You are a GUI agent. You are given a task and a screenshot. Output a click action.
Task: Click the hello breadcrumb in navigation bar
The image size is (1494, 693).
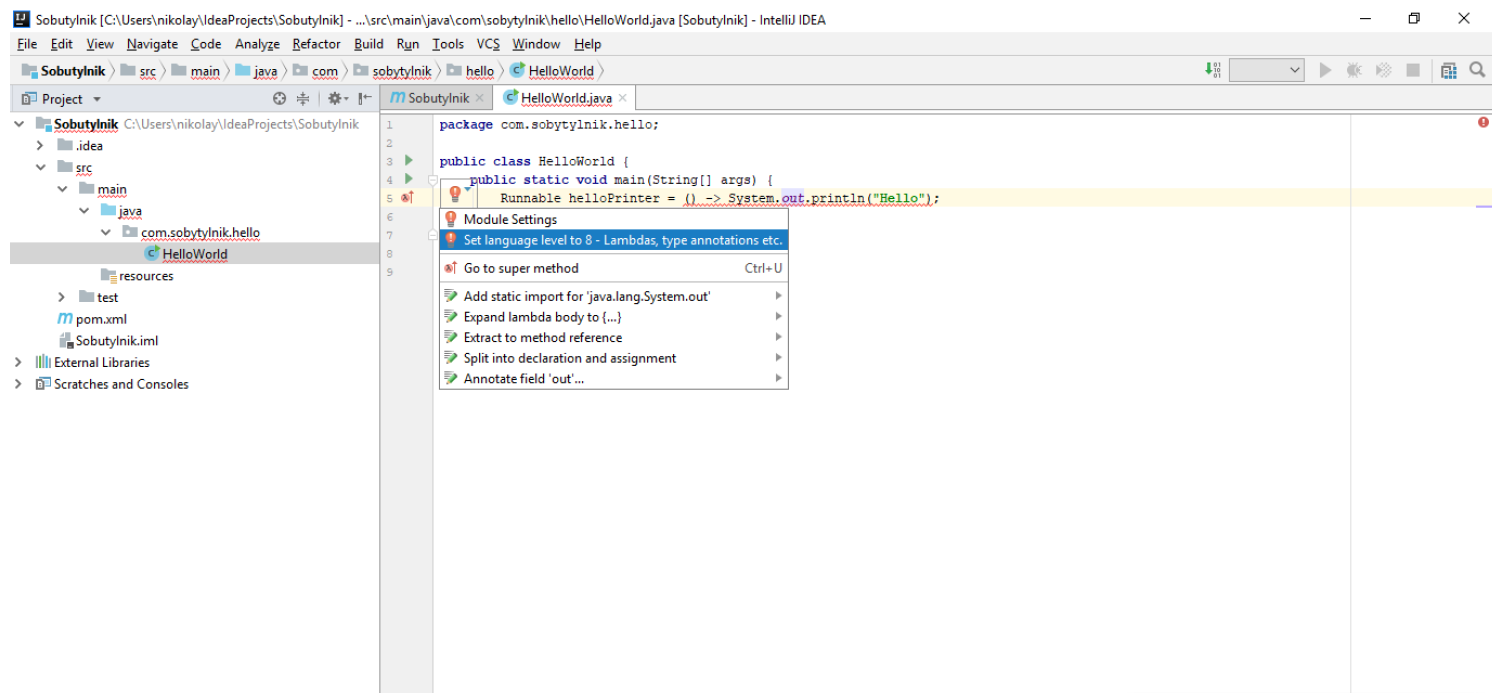[x=470, y=71]
